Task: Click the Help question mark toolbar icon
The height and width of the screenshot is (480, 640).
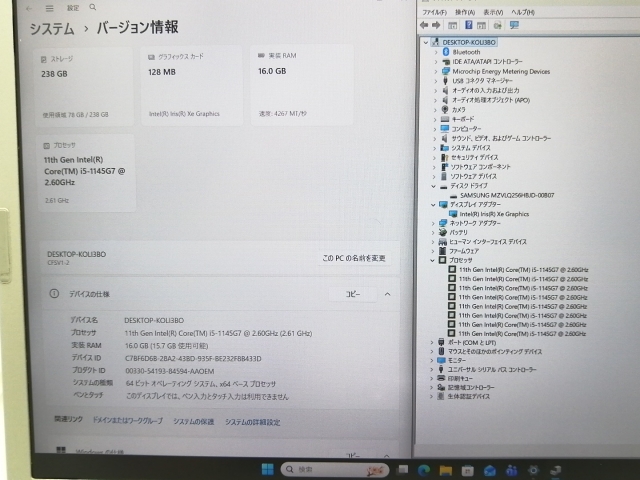Action: pos(469,25)
